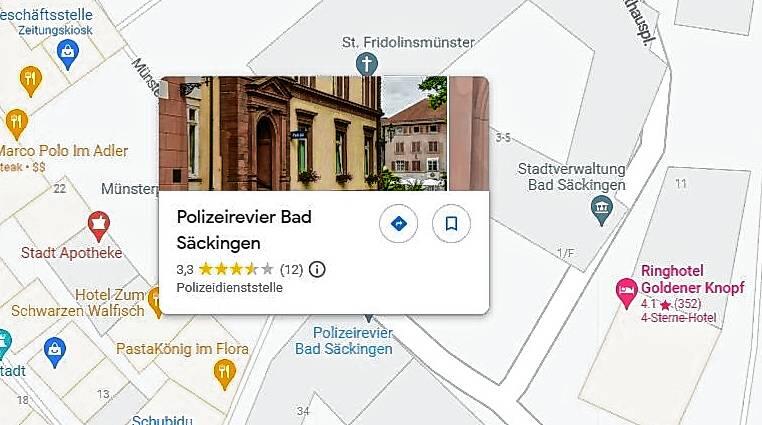
Task: Open the Zeitungskiosk shopping pin
Action: pyautogui.click(x=68, y=54)
